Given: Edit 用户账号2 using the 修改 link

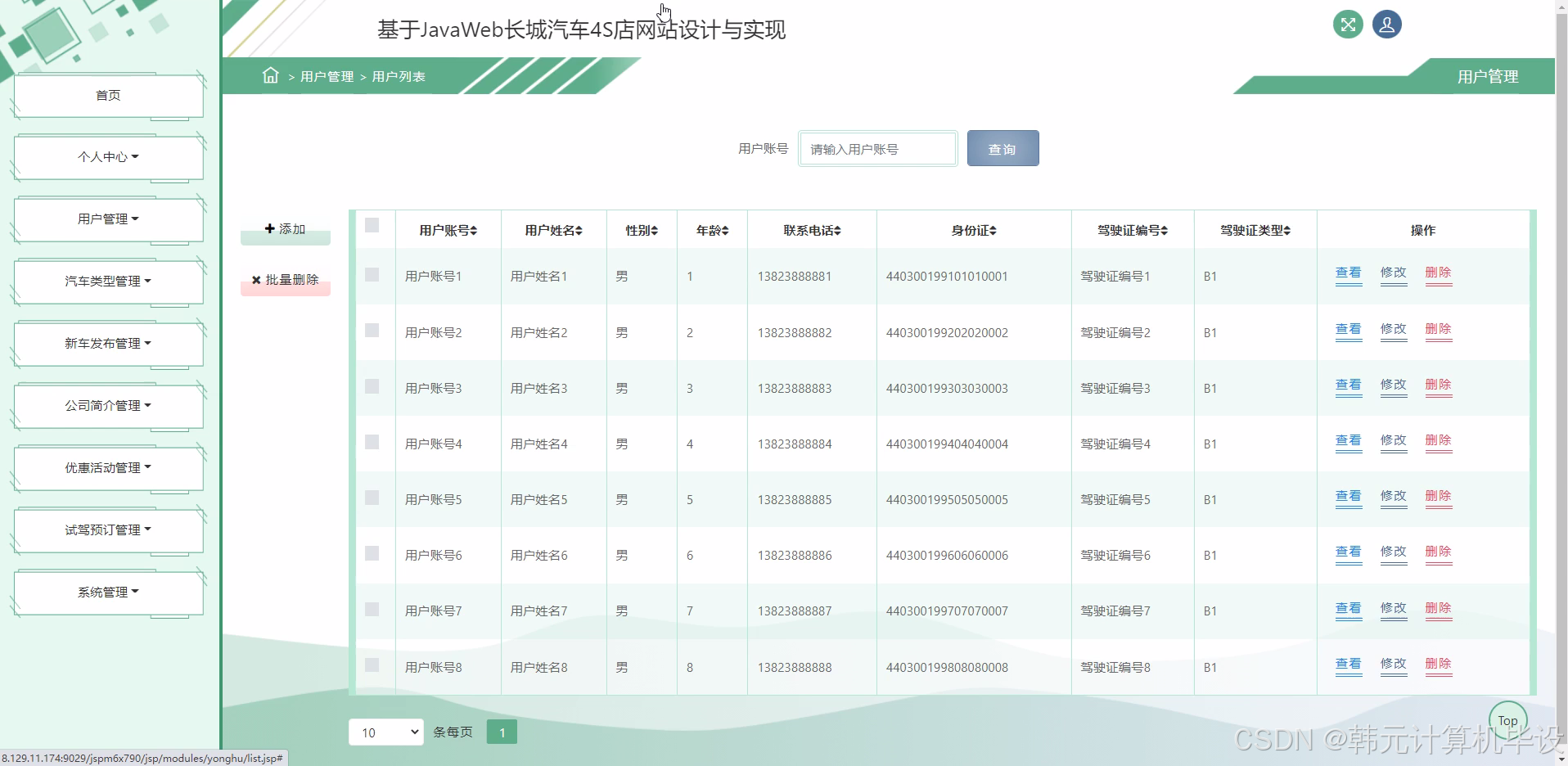Looking at the screenshot, I should (1393, 330).
